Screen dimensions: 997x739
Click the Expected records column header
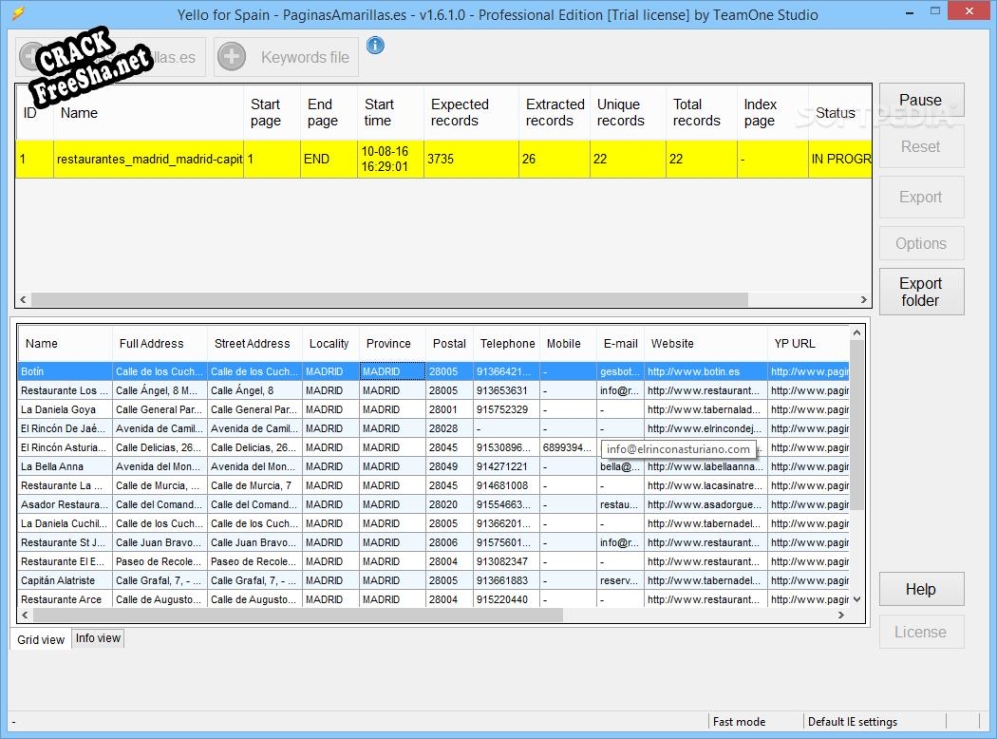tap(460, 112)
